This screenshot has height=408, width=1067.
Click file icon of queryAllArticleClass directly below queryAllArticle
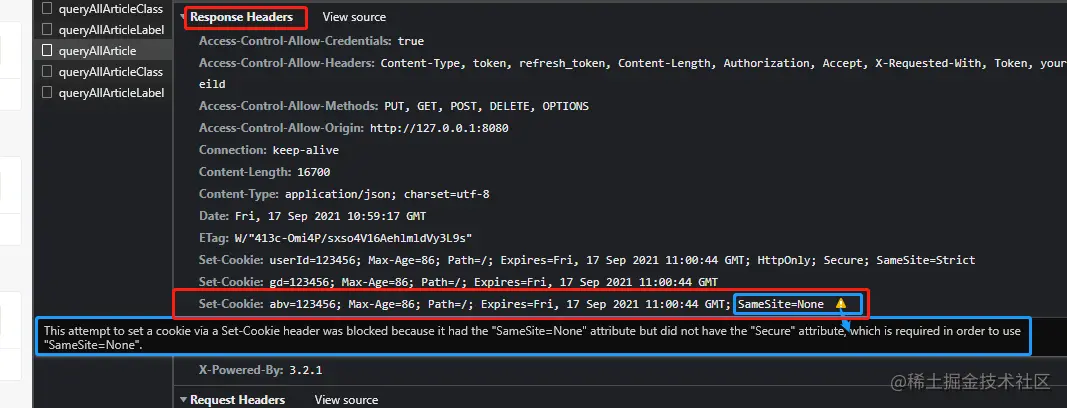47,71
